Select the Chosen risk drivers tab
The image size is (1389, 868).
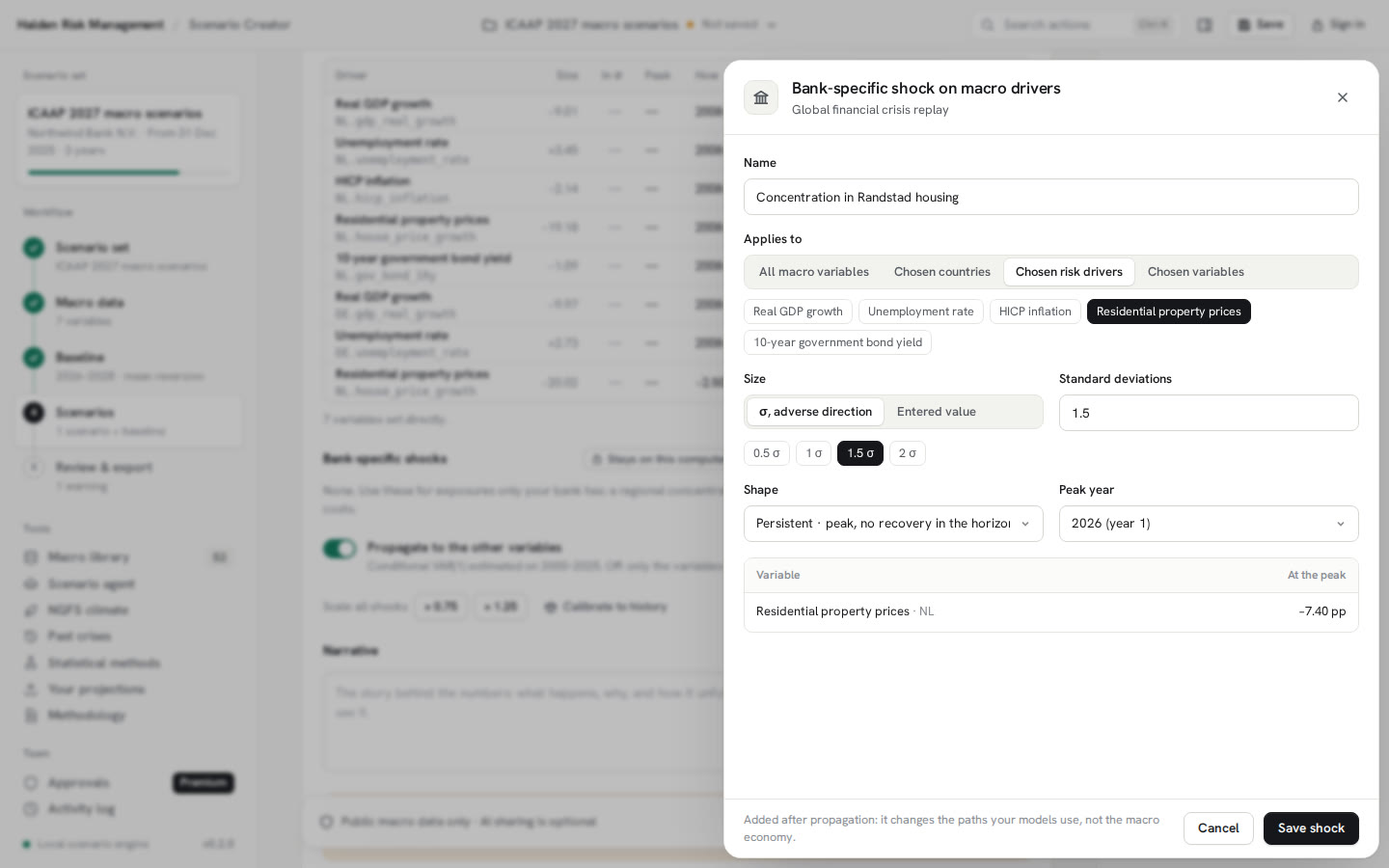pos(1069,272)
